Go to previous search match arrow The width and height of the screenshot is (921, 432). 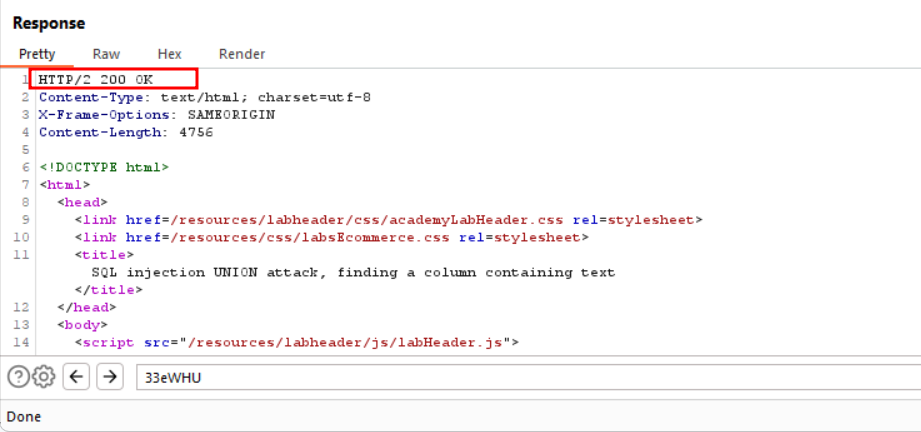(x=76, y=377)
